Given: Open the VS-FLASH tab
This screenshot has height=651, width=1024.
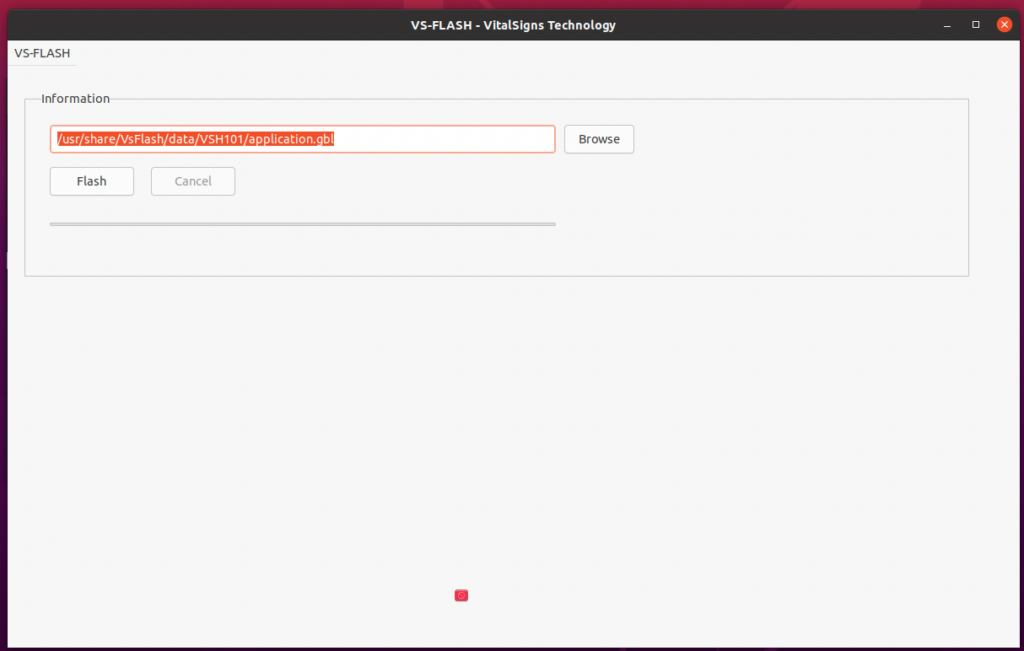Looking at the screenshot, I should click(x=42, y=53).
